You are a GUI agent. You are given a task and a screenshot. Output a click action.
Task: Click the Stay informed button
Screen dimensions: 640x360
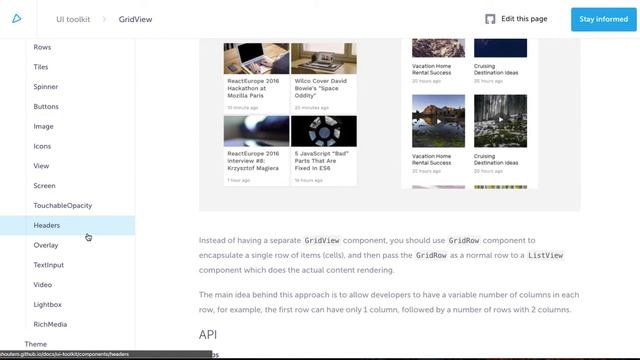point(604,19)
